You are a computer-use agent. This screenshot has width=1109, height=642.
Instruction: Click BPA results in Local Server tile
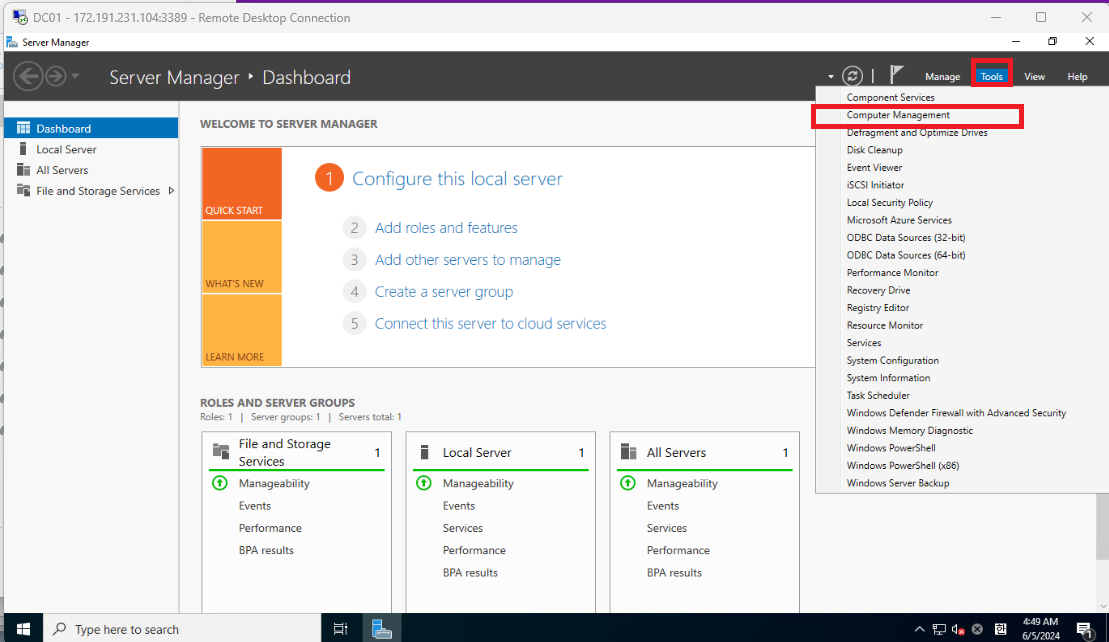coord(470,573)
